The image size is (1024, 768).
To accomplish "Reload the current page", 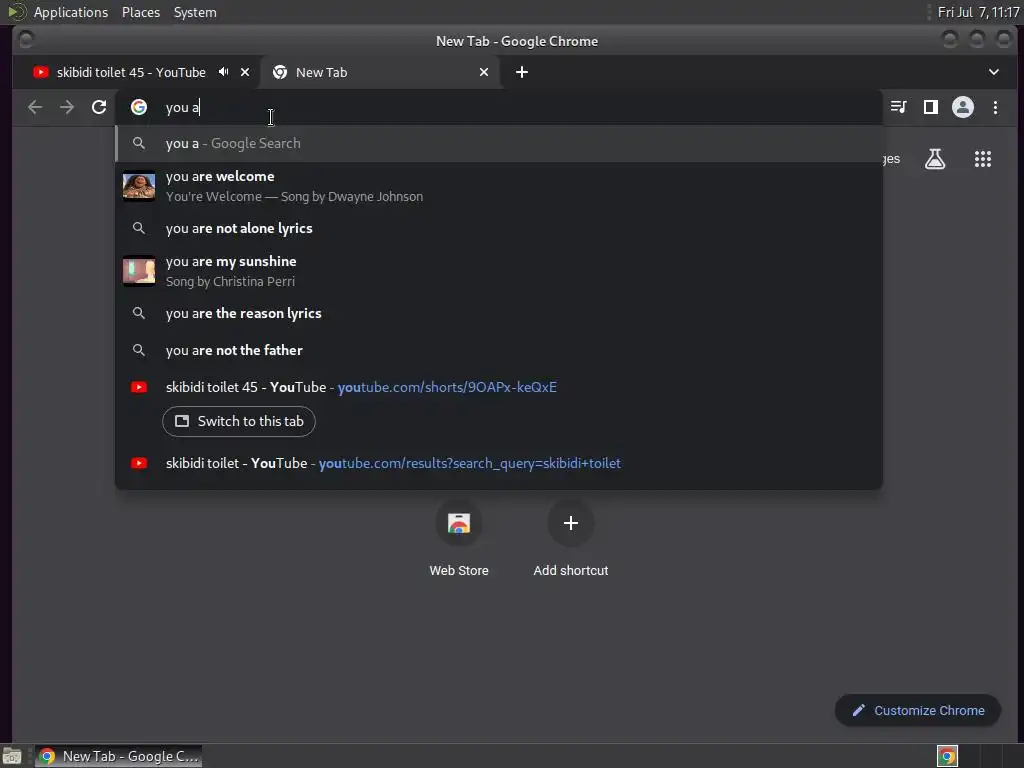I will click(x=99, y=107).
